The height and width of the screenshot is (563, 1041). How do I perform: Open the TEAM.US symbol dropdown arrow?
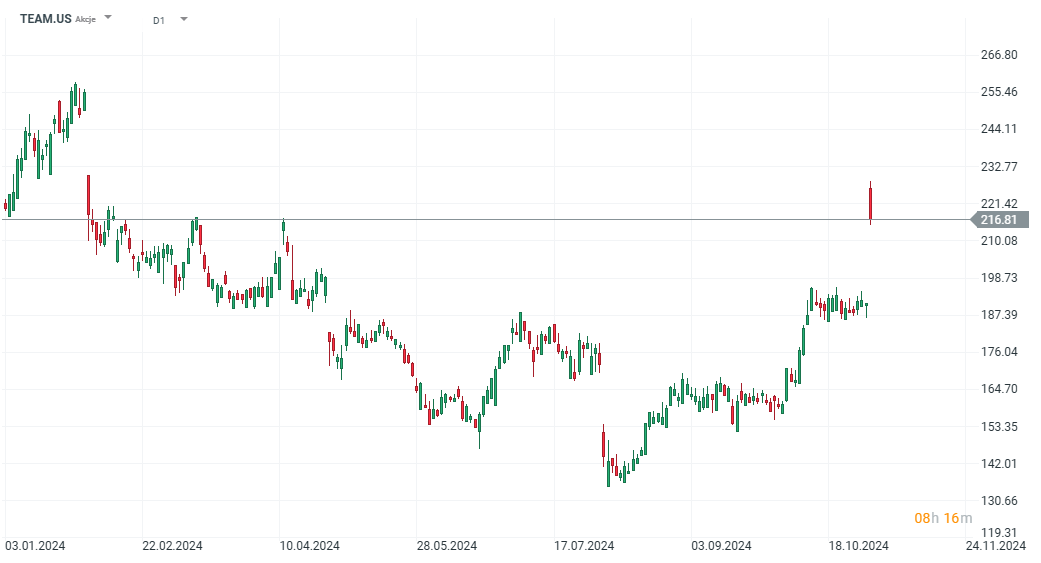point(108,18)
